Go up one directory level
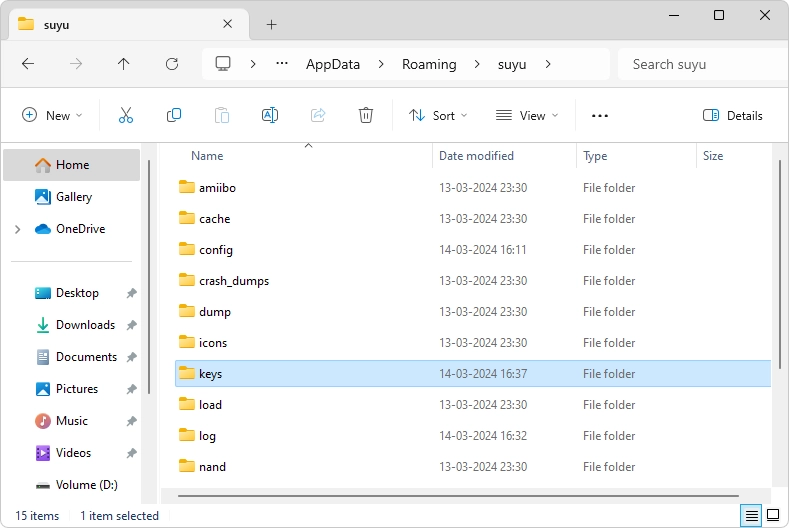789x528 pixels. click(x=124, y=64)
